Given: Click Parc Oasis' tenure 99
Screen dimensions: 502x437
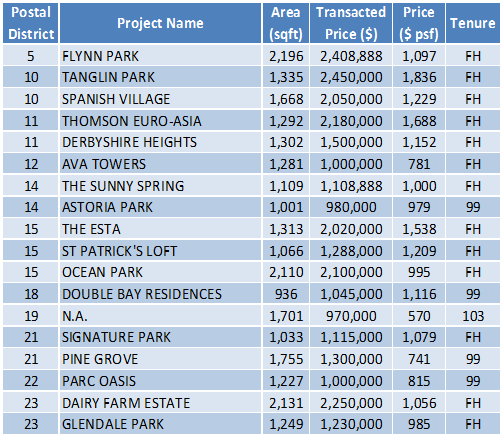Looking at the screenshot, I should [473, 381].
